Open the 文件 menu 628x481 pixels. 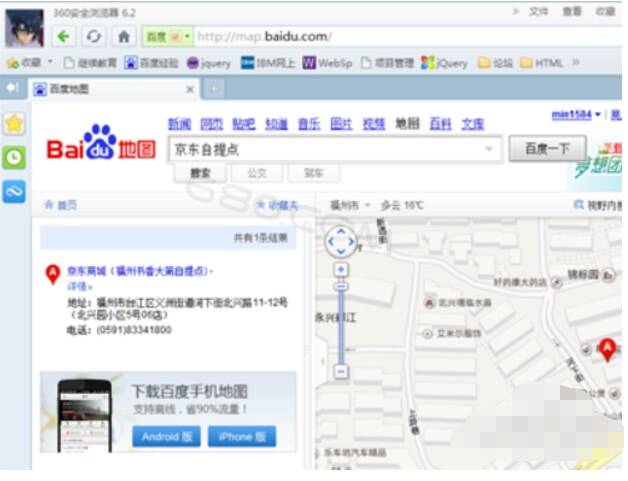pyautogui.click(x=538, y=12)
